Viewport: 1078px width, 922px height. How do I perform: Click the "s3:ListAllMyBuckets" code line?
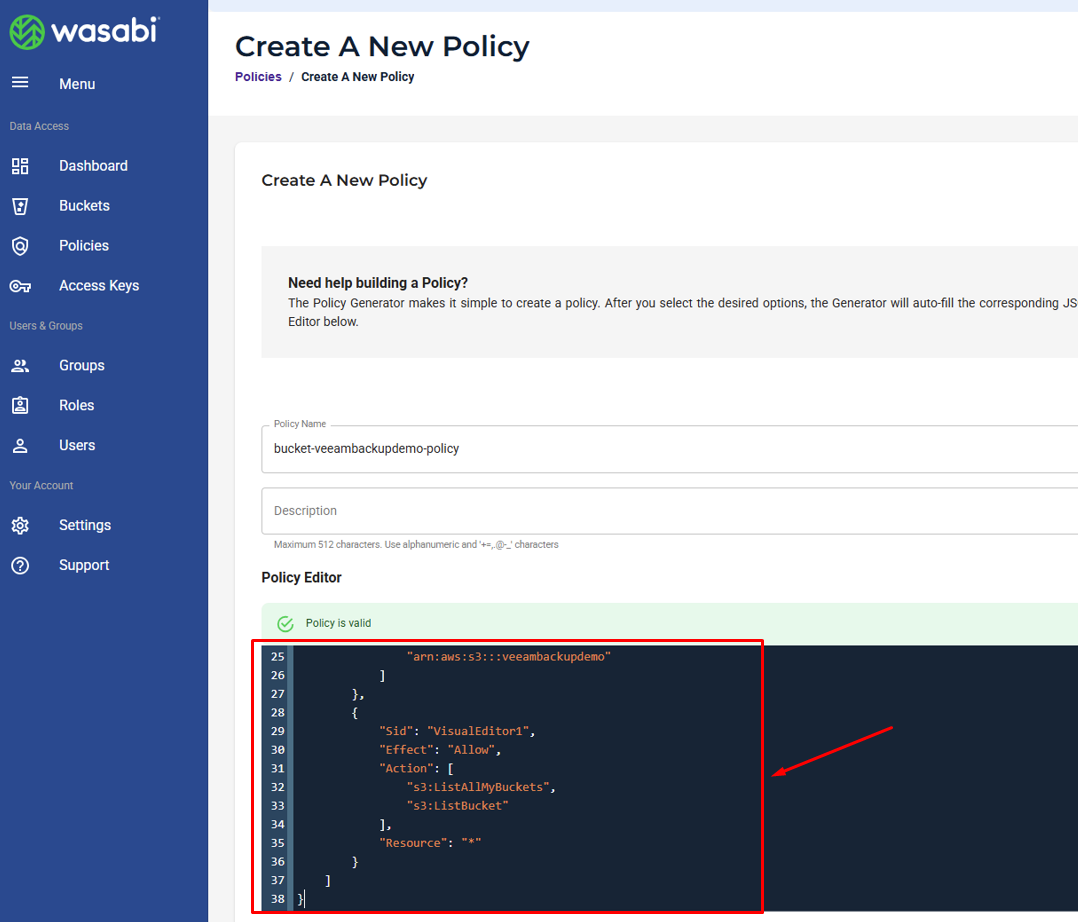(481, 787)
